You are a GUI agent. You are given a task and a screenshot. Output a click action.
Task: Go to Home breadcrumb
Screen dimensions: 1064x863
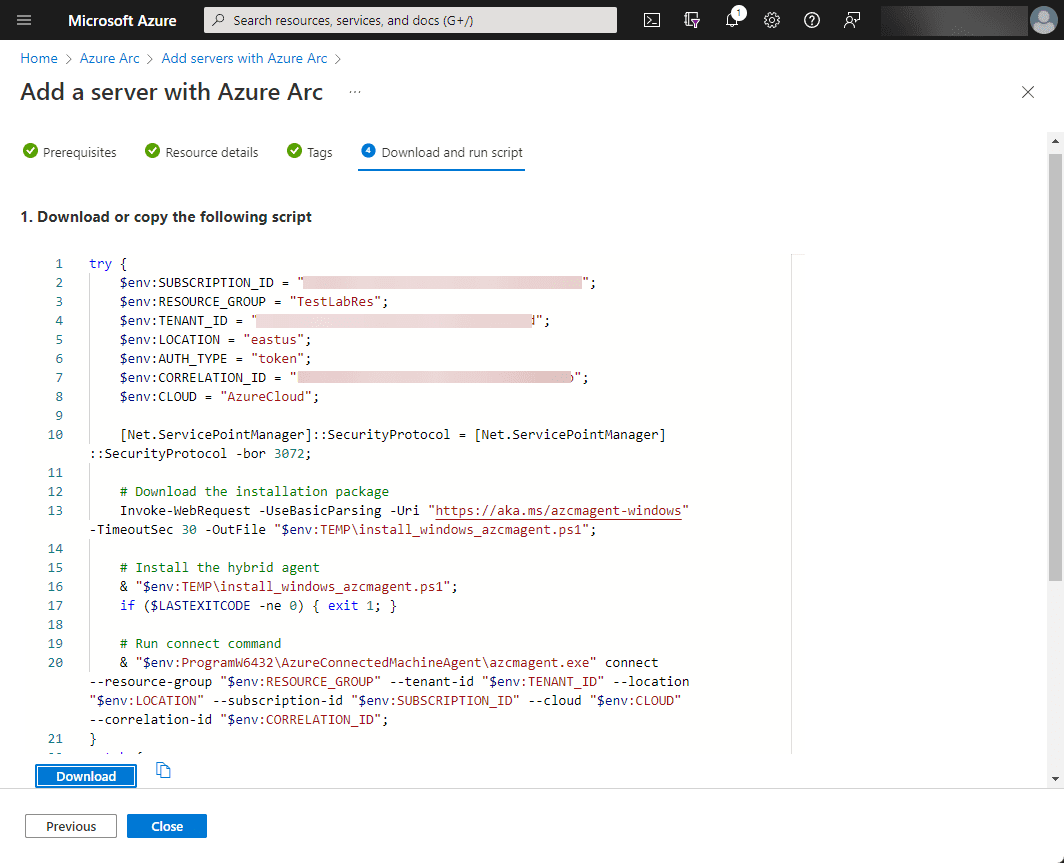coord(39,58)
